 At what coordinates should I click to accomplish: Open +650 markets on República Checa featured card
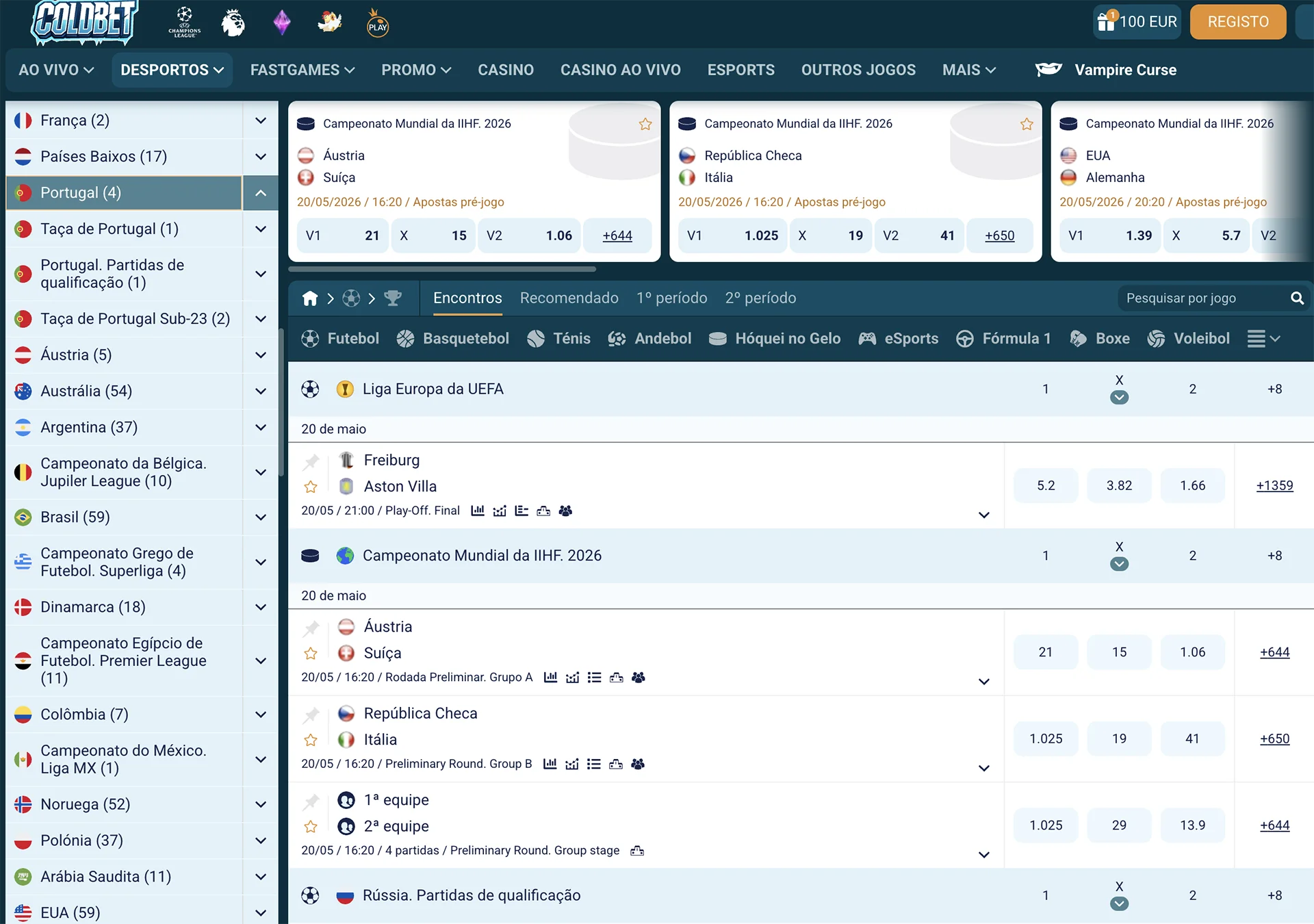pyautogui.click(x=1000, y=235)
